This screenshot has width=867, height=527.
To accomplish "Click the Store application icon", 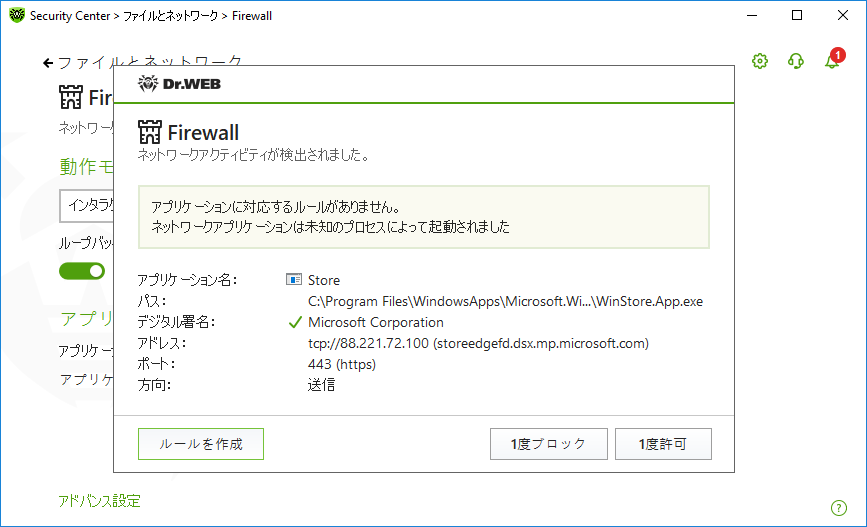I will pos(294,279).
